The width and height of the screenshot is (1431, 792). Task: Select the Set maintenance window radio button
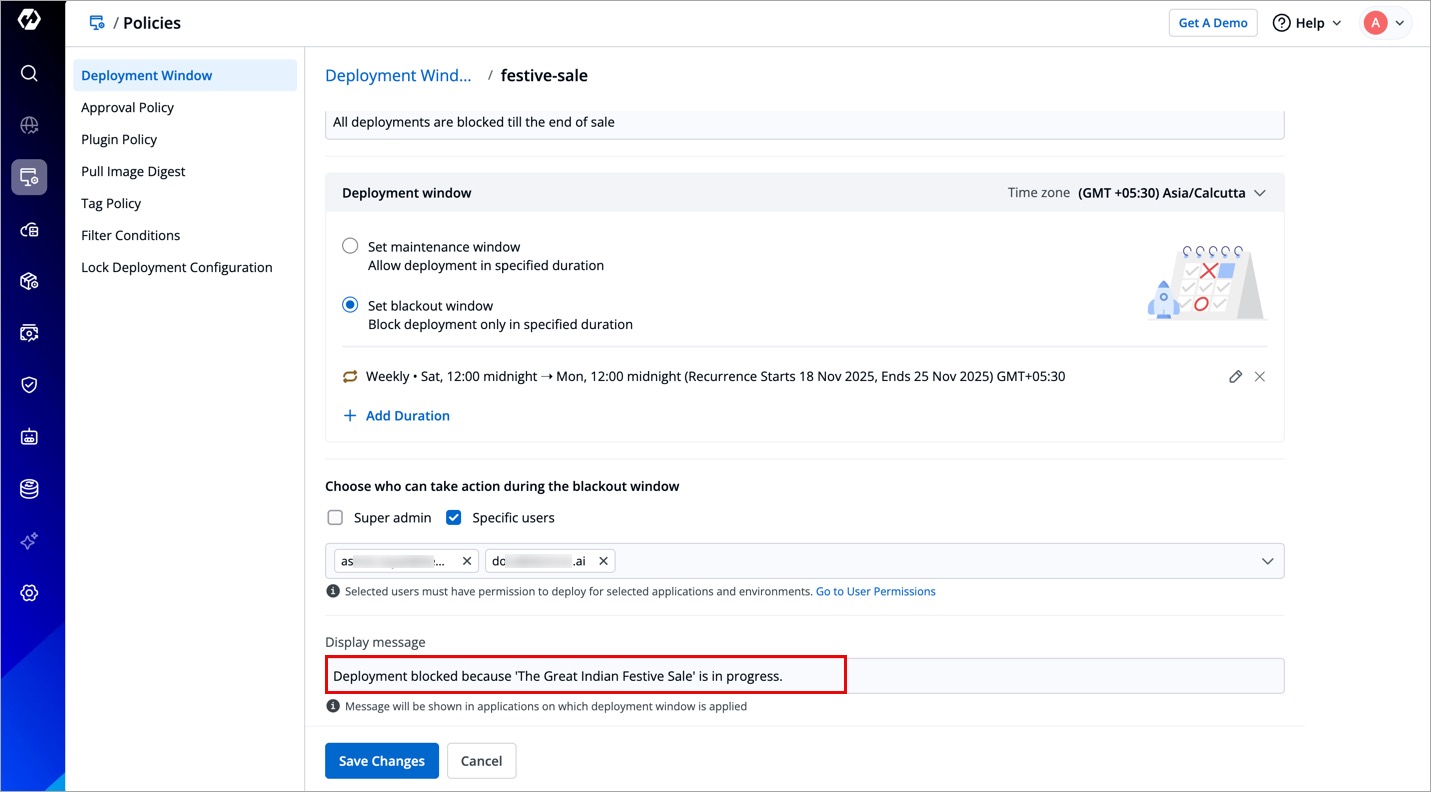point(350,246)
